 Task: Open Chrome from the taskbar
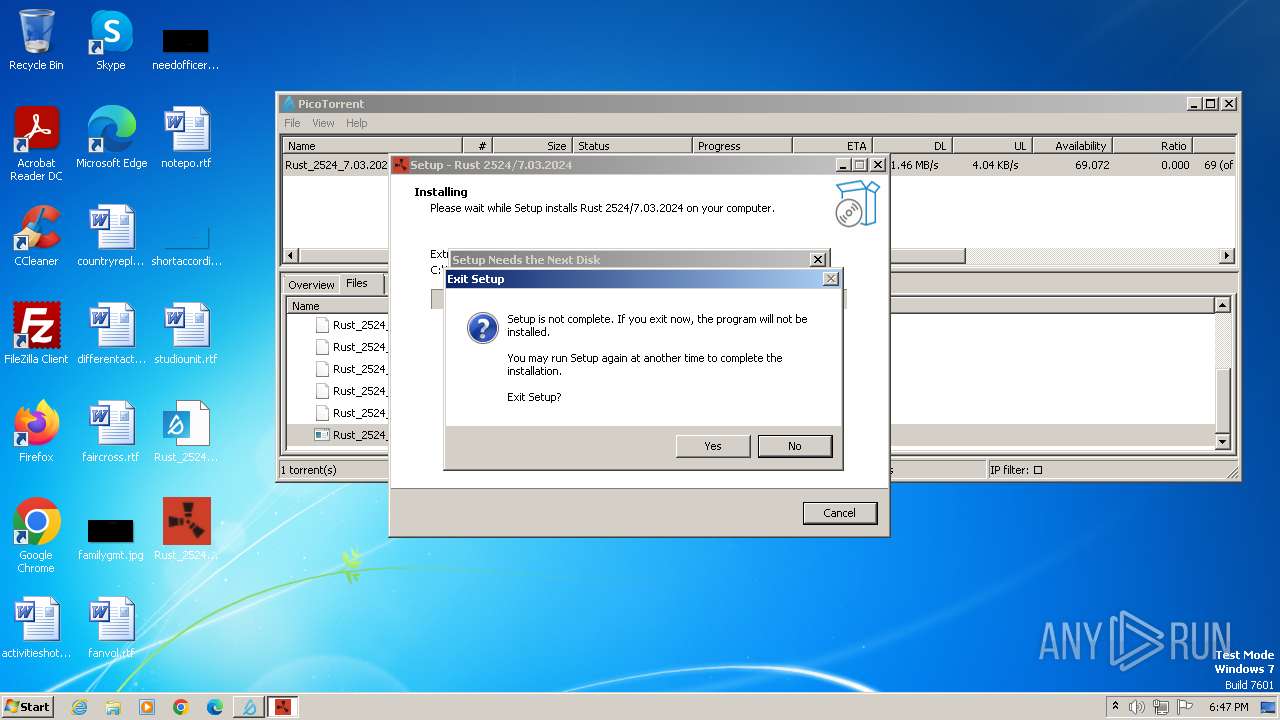tap(181, 707)
